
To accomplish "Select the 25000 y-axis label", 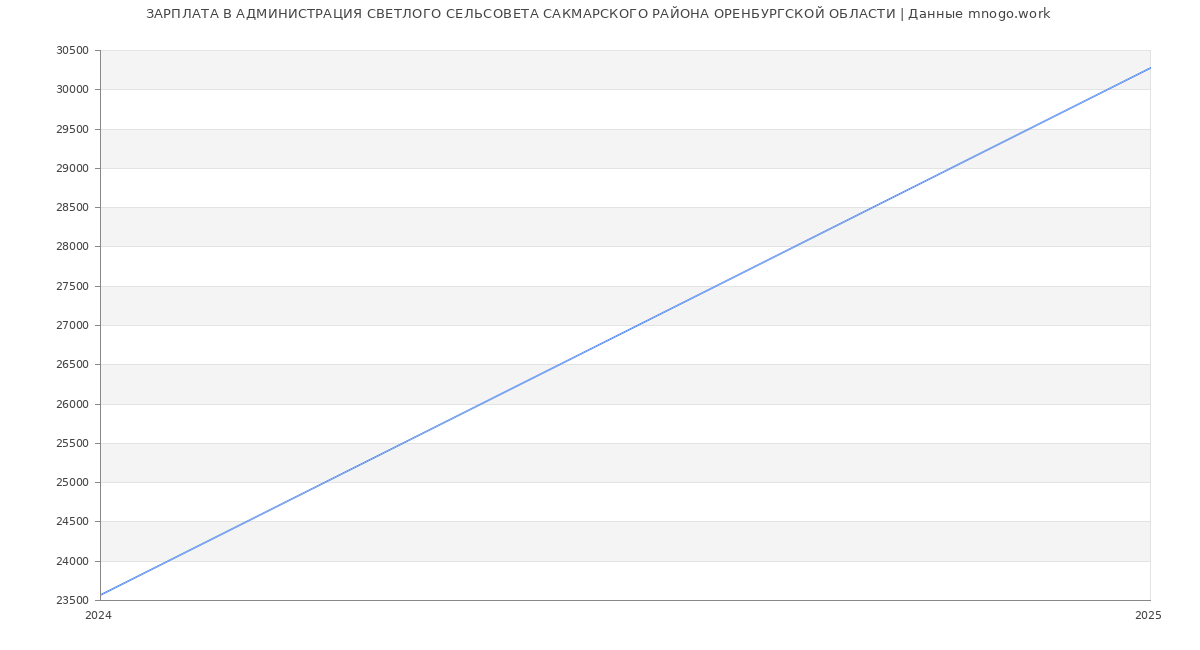I will (x=72, y=482).
